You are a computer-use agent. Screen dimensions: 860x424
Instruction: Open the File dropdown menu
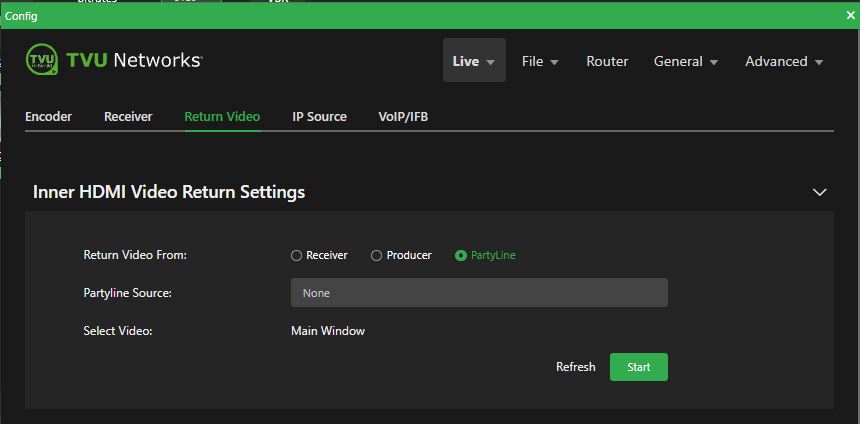click(x=540, y=61)
